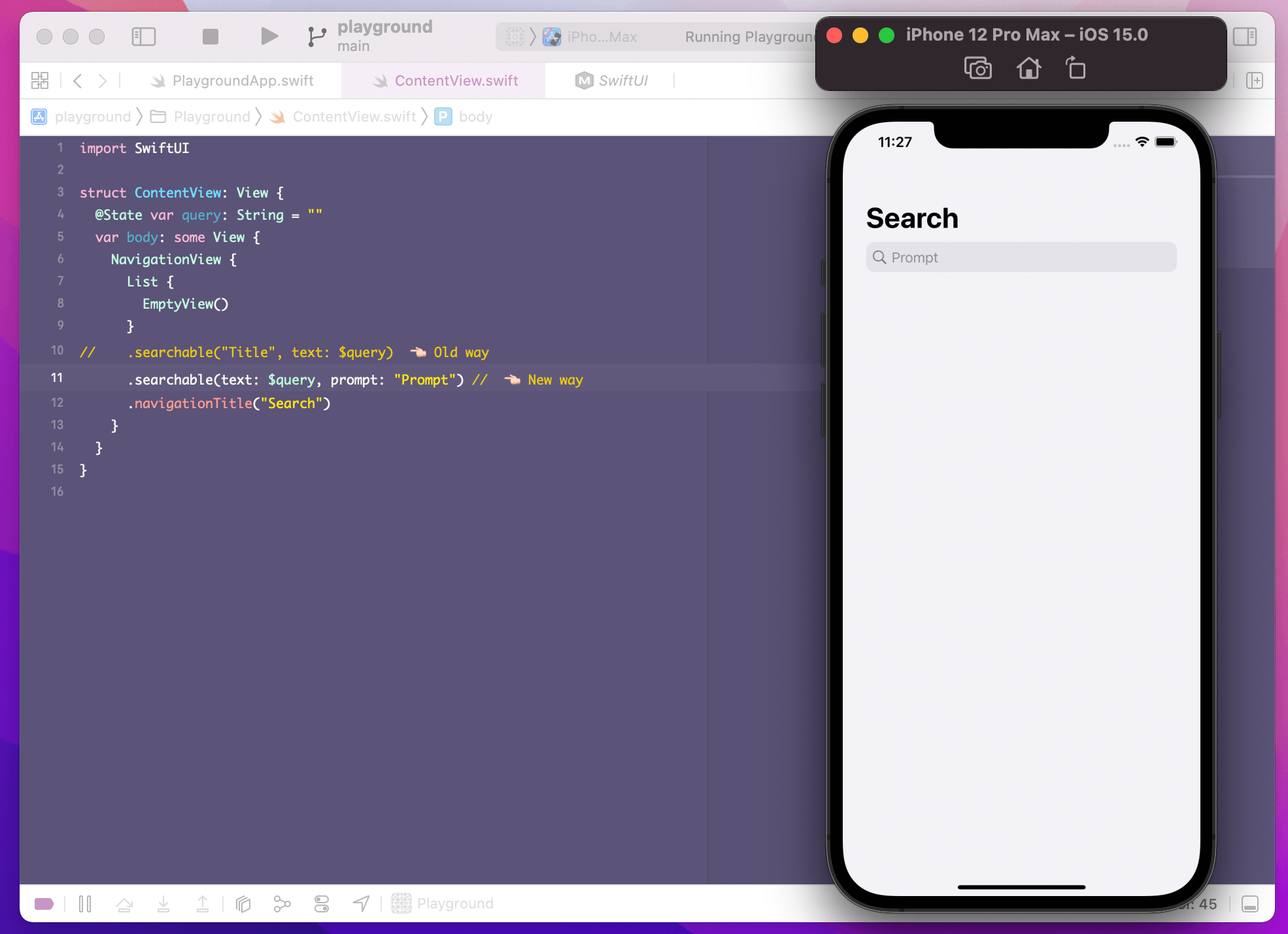Viewport: 1288px width, 934px height.
Task: Open the related items grid menu
Action: pyautogui.click(x=40, y=80)
